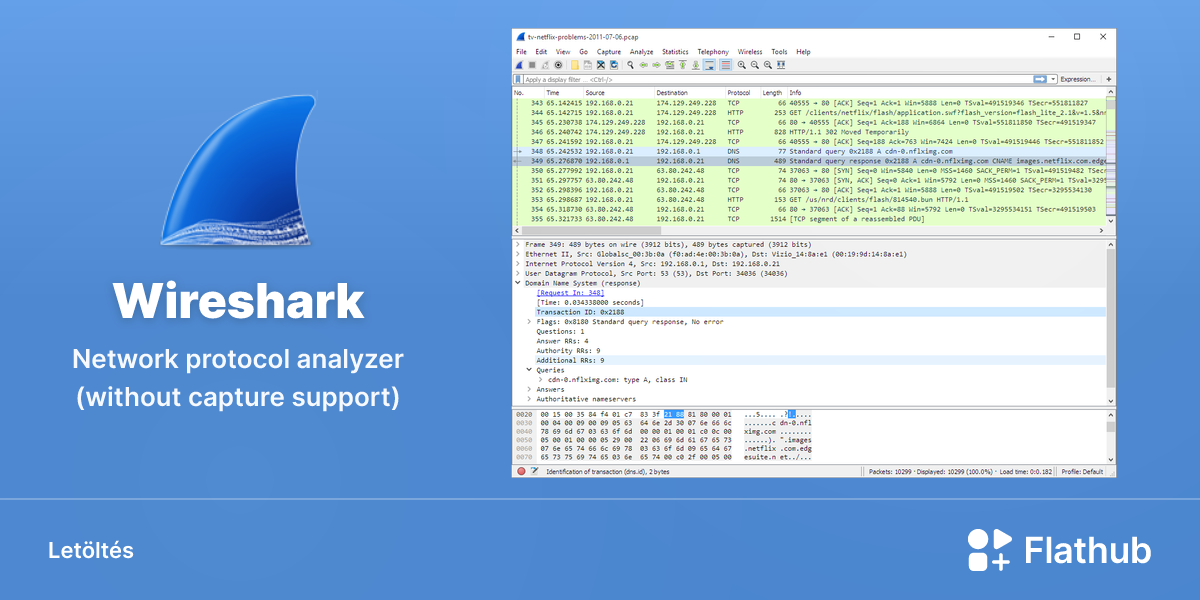Expand the Answers tree node
This screenshot has height=600, width=1200.
[x=529, y=389]
